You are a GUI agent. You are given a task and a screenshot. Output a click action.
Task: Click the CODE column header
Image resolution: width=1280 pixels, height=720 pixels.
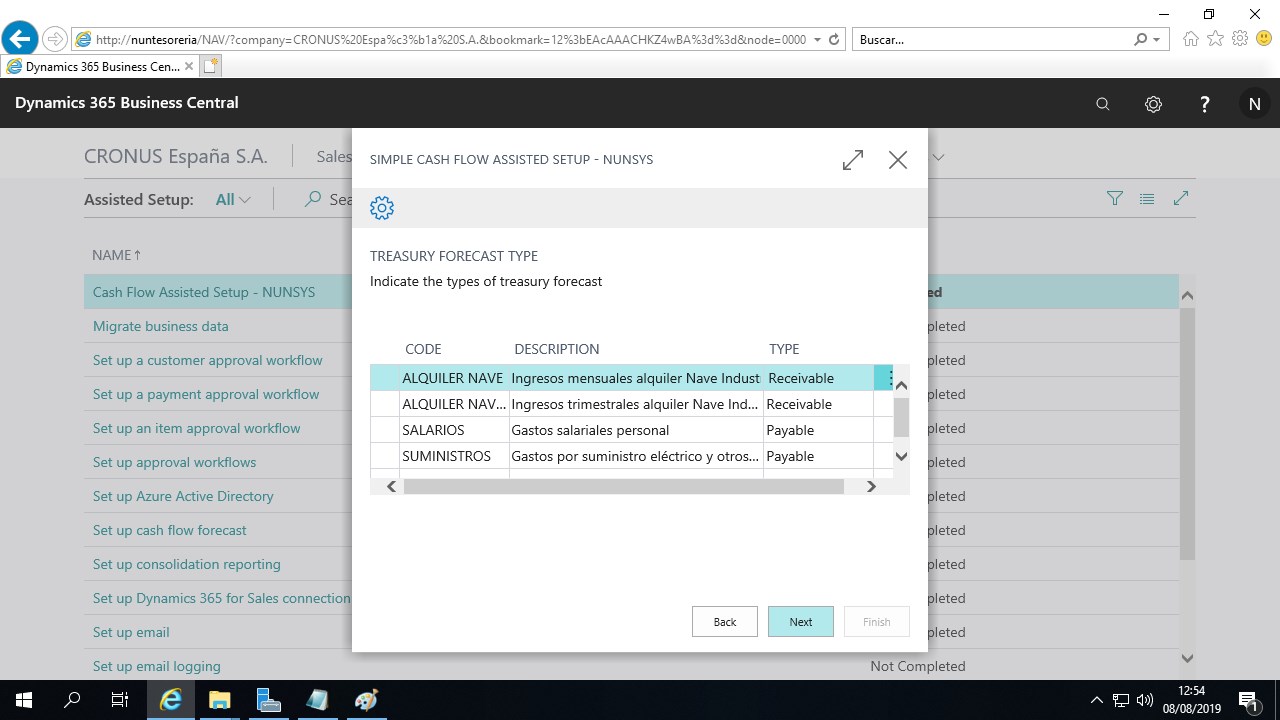pos(423,349)
